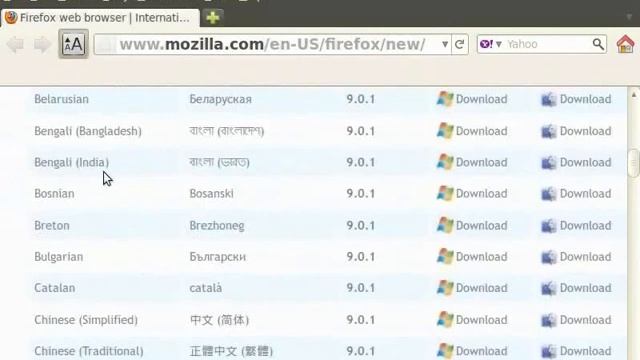This screenshot has width=640, height=360.
Task: Click the native name Bosanski
Action: coord(211,193)
